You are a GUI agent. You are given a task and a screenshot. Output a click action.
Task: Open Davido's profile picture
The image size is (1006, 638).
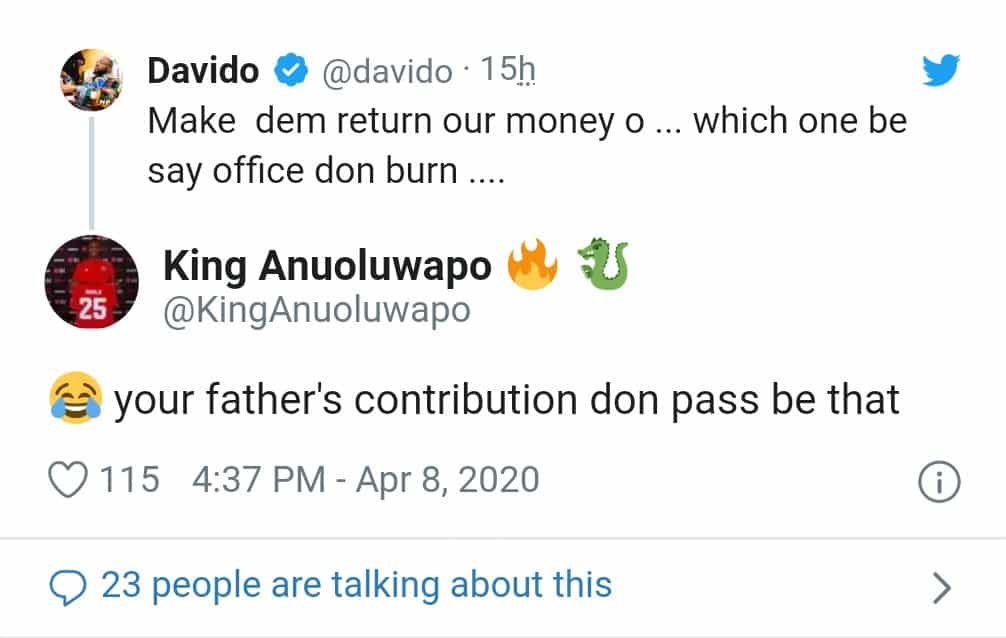[x=92, y=81]
